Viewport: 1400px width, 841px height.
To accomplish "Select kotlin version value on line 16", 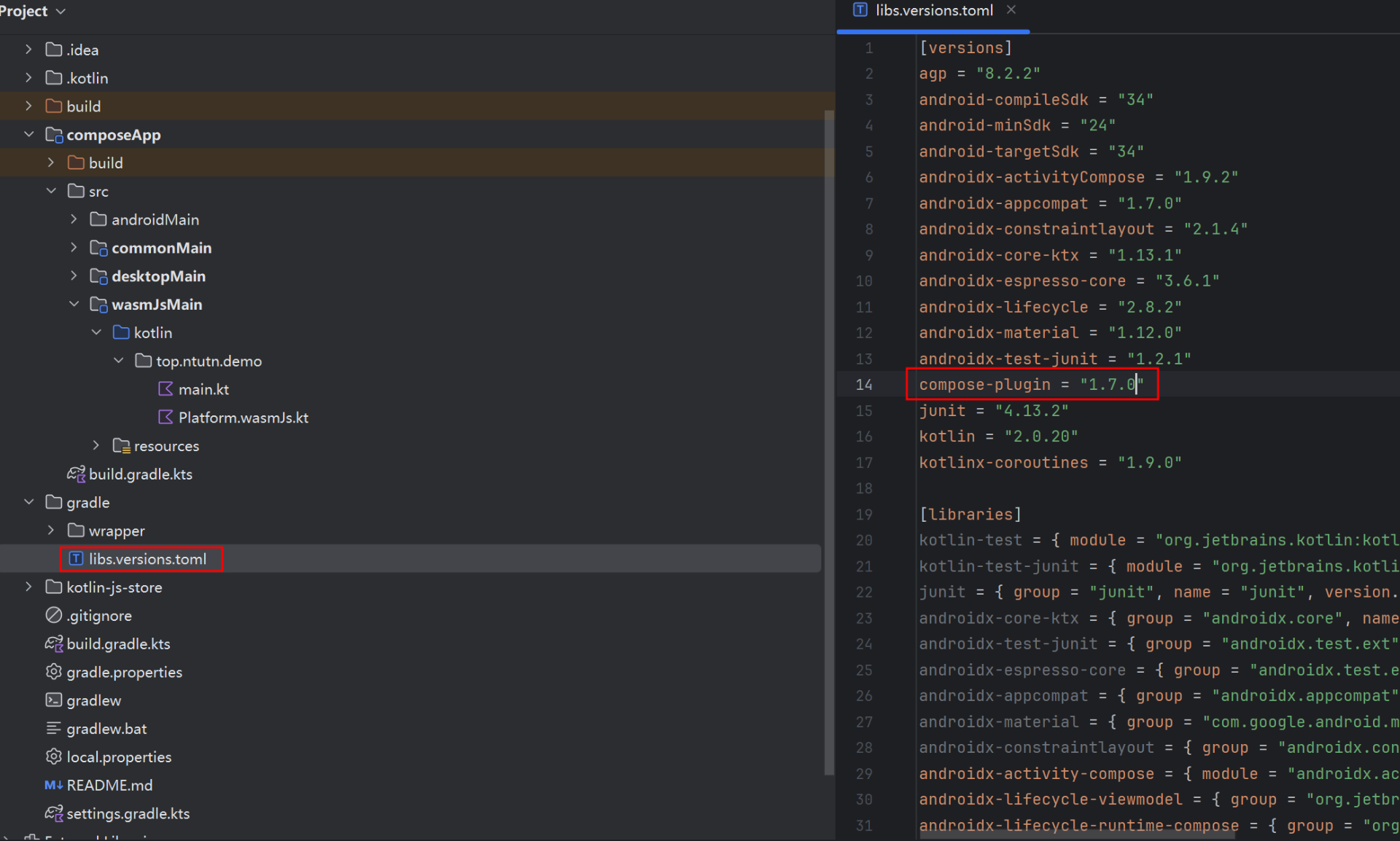I will point(1044,436).
